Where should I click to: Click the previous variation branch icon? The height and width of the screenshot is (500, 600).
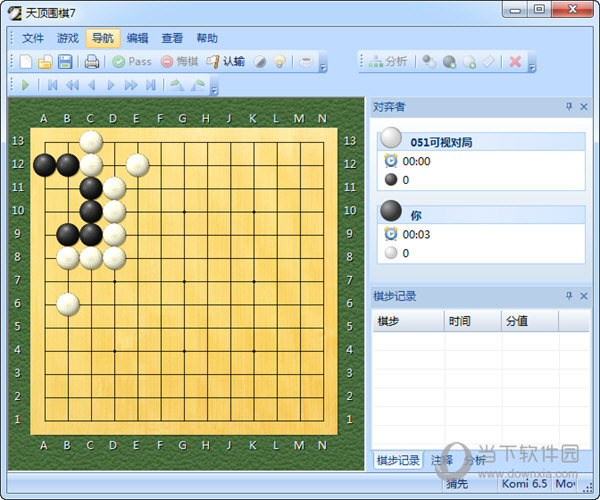point(177,85)
